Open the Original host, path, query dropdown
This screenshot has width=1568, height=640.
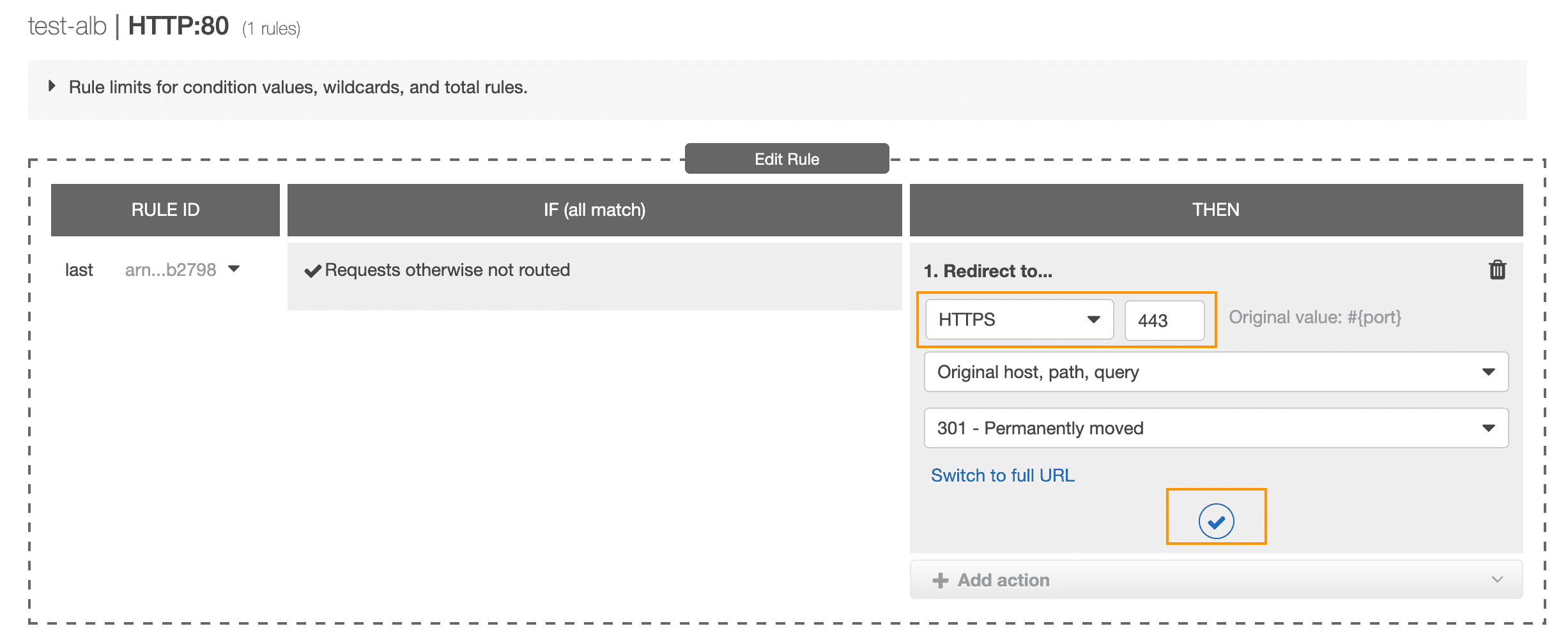point(1216,372)
